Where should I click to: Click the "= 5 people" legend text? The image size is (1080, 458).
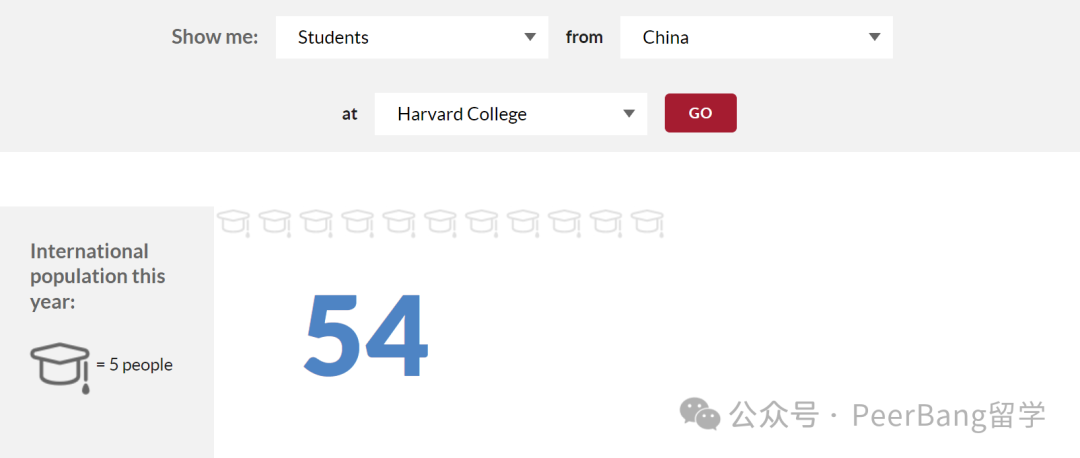point(134,365)
